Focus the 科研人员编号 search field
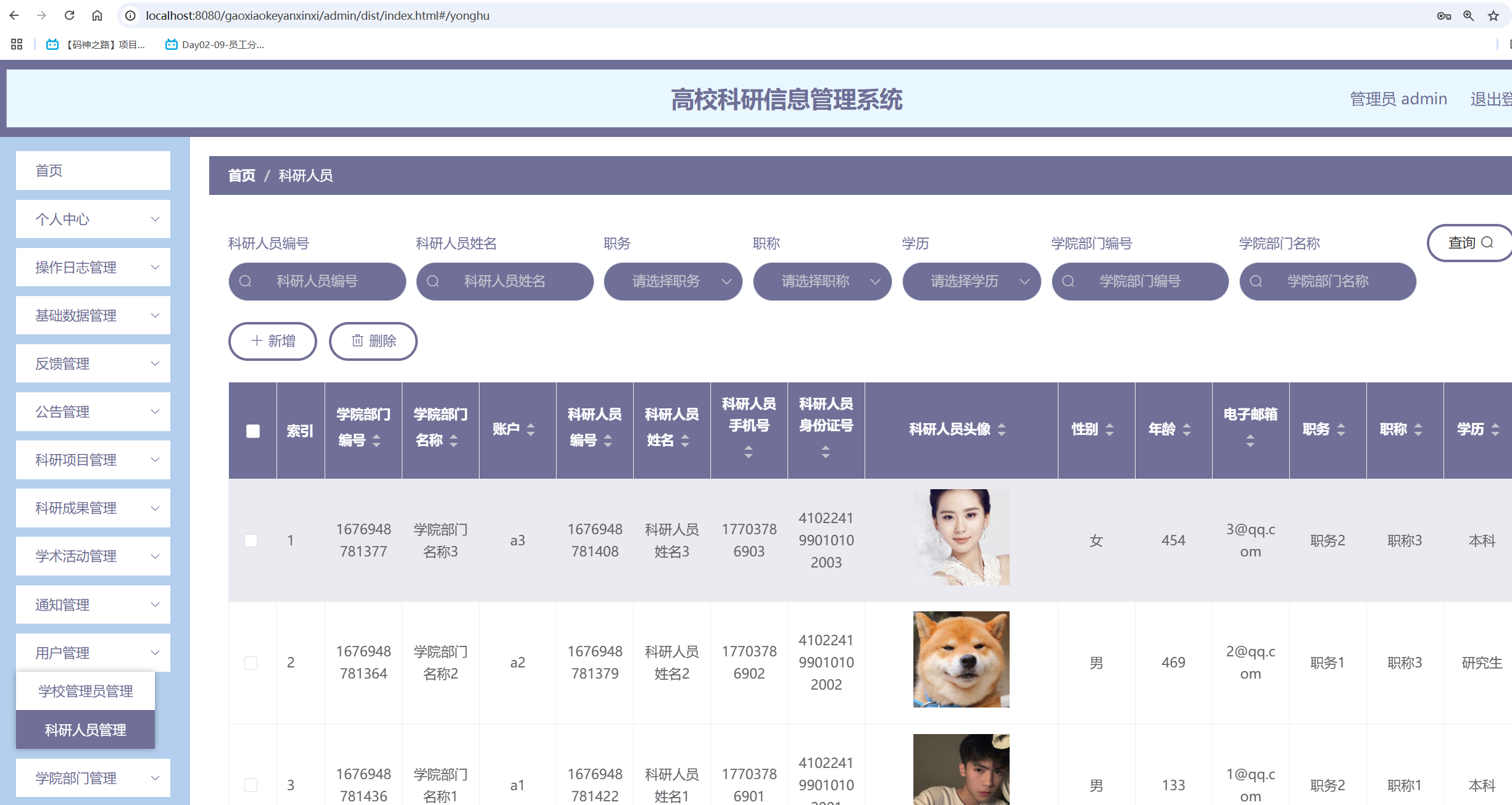 tap(317, 281)
